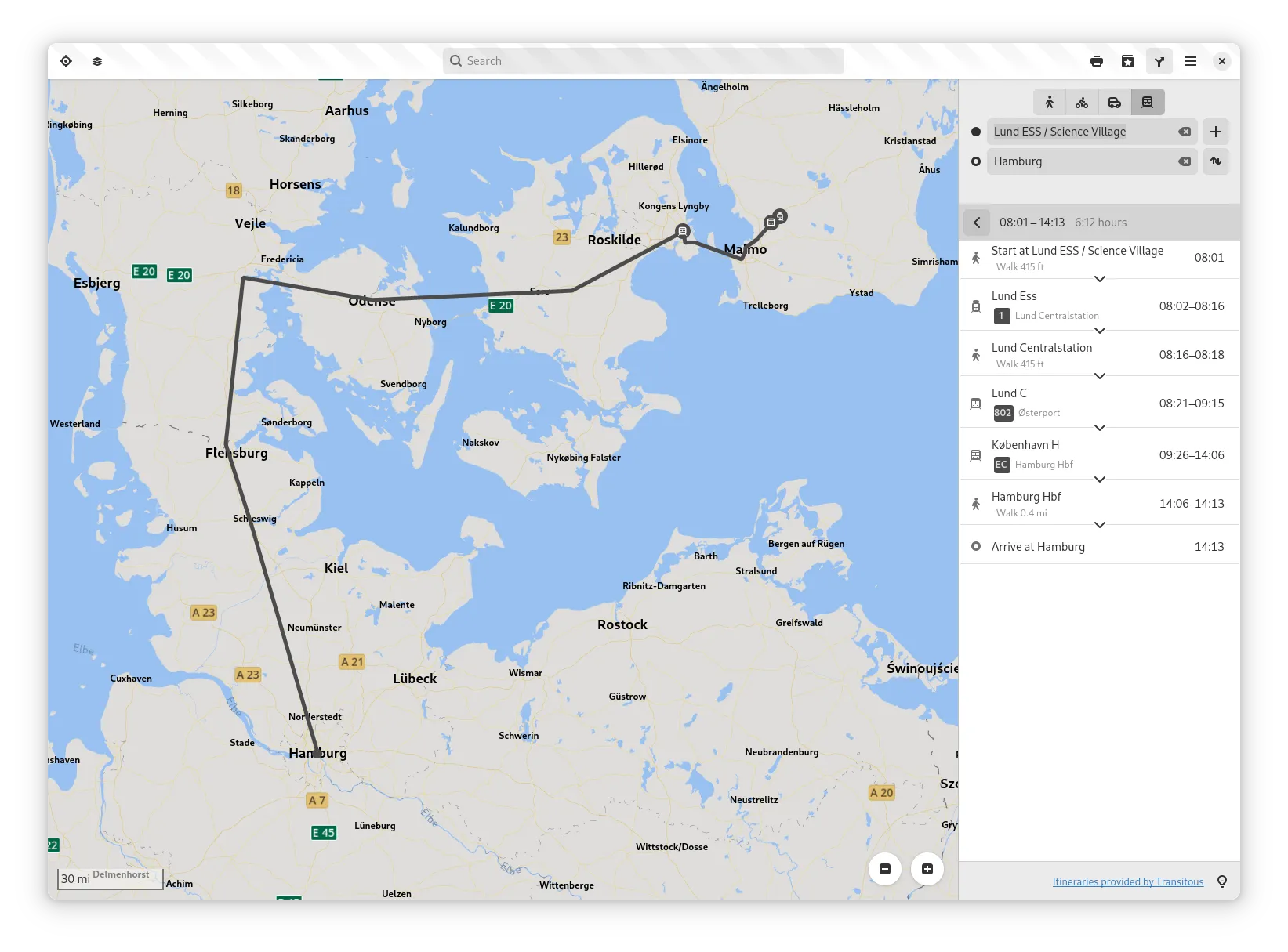Viewport: 1288px width, 952px height.
Task: Select the Lund Centralstation 08:16–08:18 row
Action: (1100, 354)
